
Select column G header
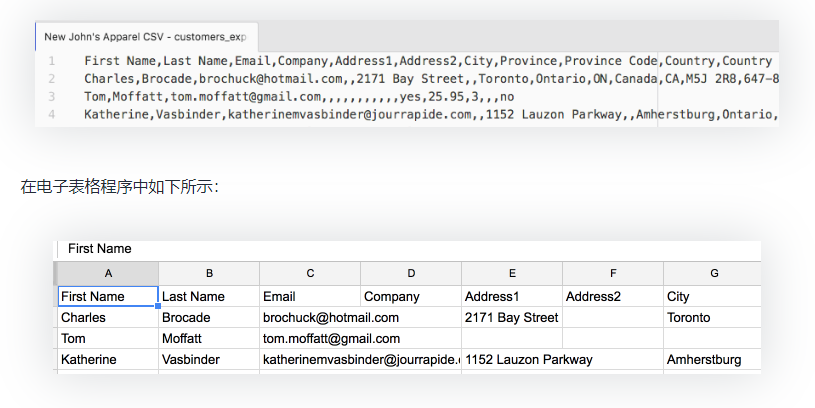[x=713, y=273]
